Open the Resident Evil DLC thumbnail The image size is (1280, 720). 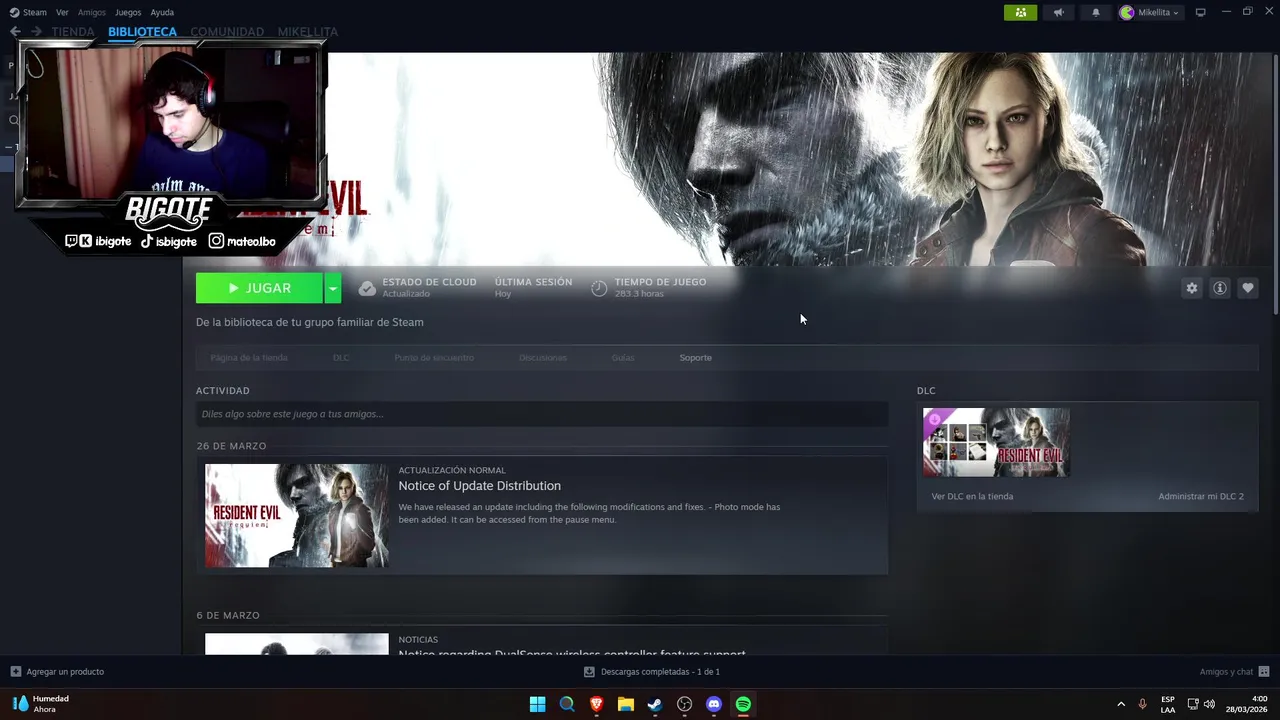point(996,442)
